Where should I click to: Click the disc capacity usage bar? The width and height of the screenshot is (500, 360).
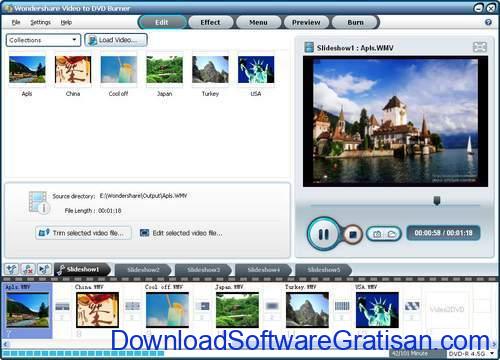click(x=83, y=353)
